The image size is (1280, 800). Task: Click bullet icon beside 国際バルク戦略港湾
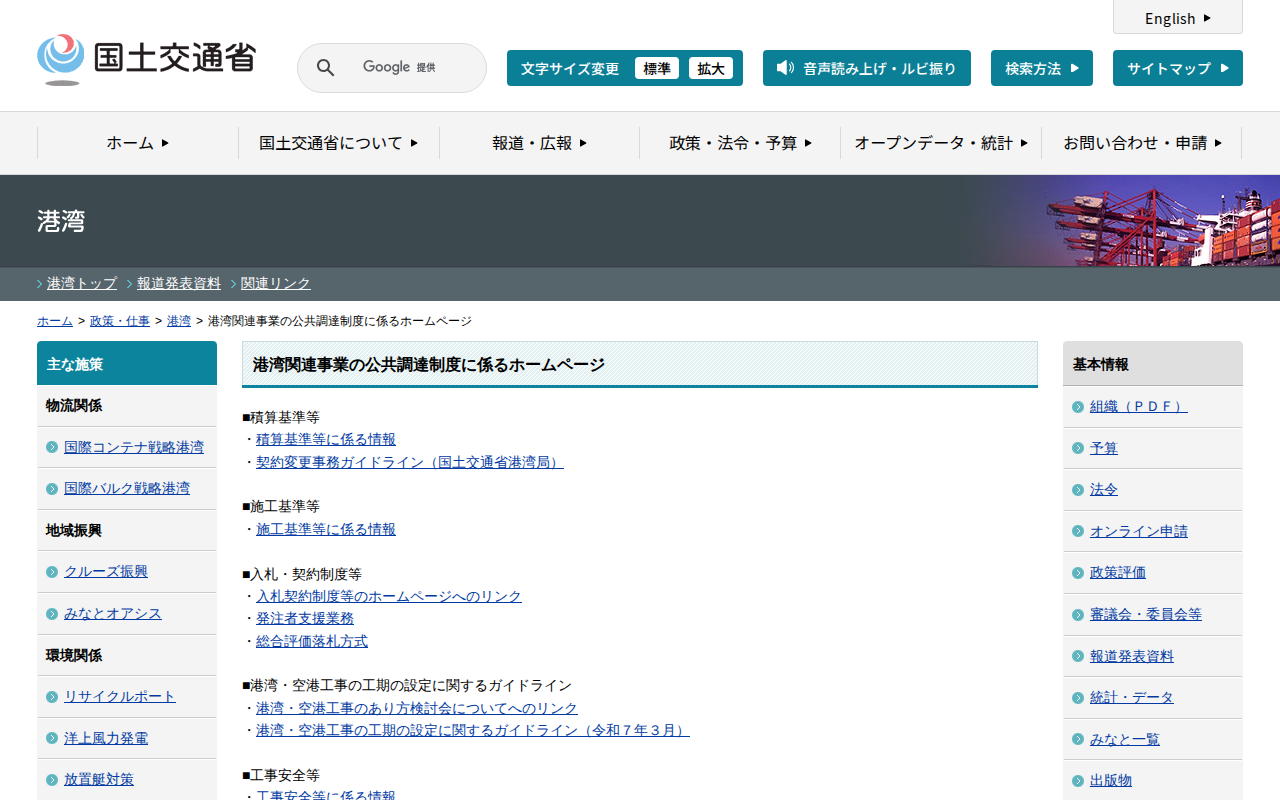(x=52, y=489)
